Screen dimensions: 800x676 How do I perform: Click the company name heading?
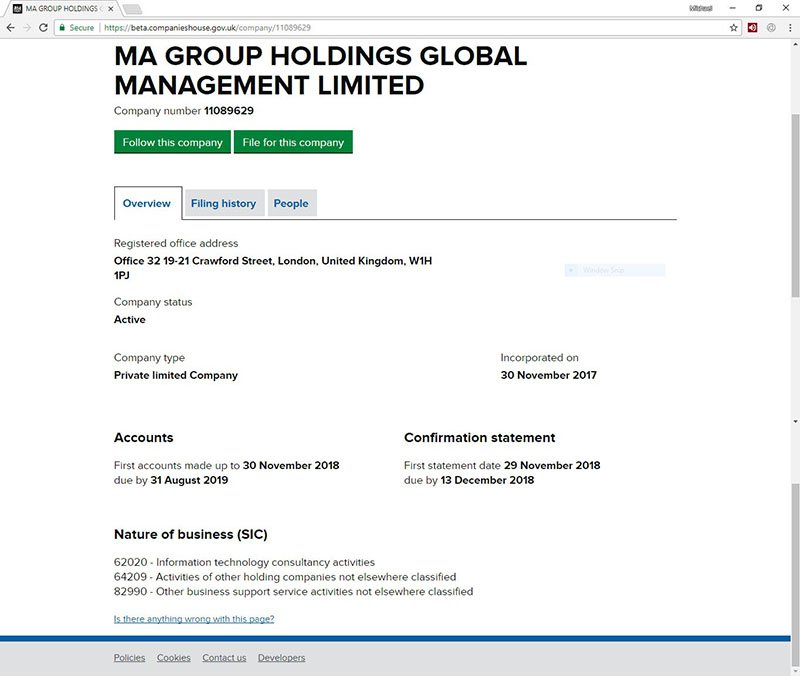[x=320, y=70]
